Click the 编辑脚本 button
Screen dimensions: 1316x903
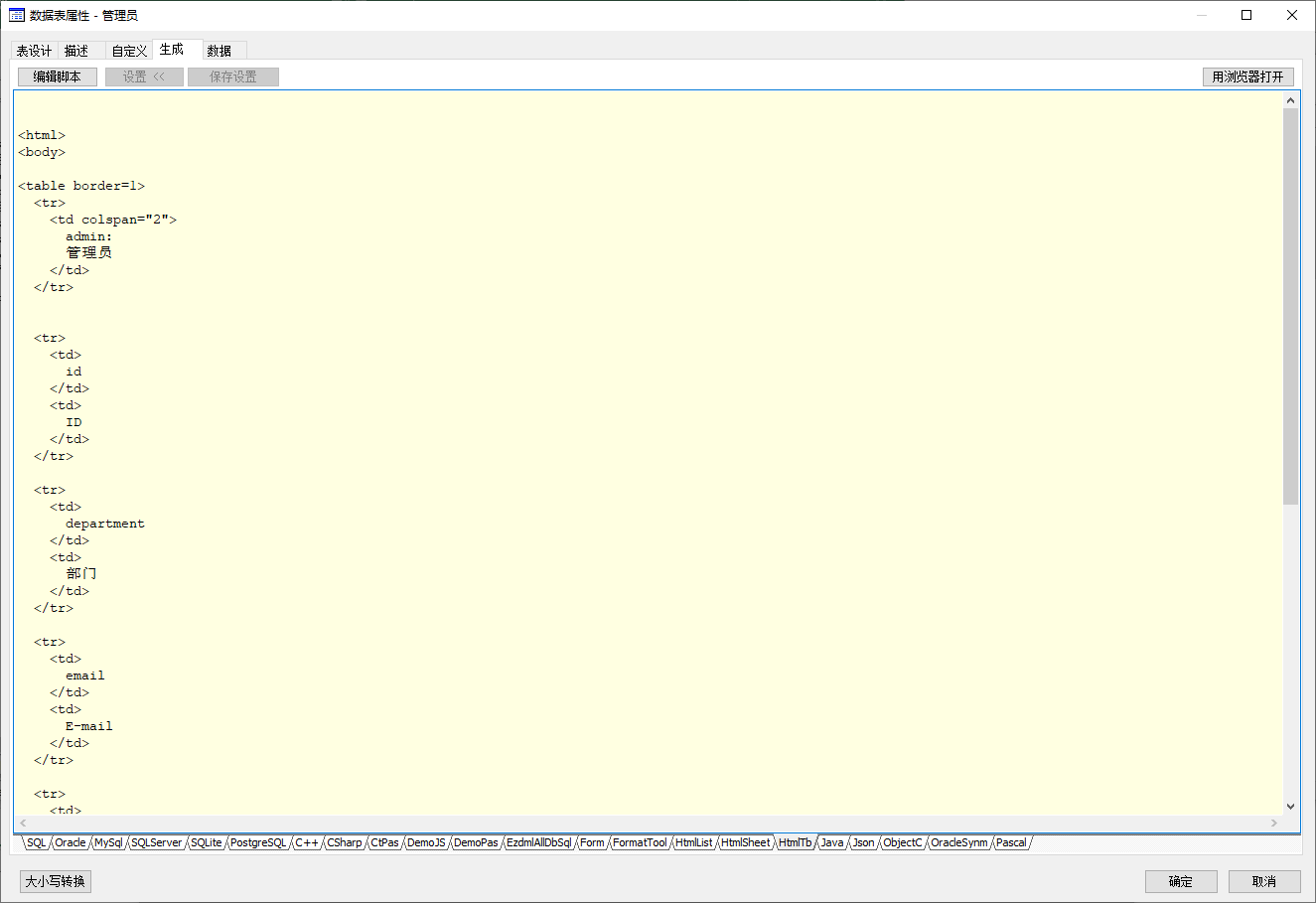click(58, 76)
